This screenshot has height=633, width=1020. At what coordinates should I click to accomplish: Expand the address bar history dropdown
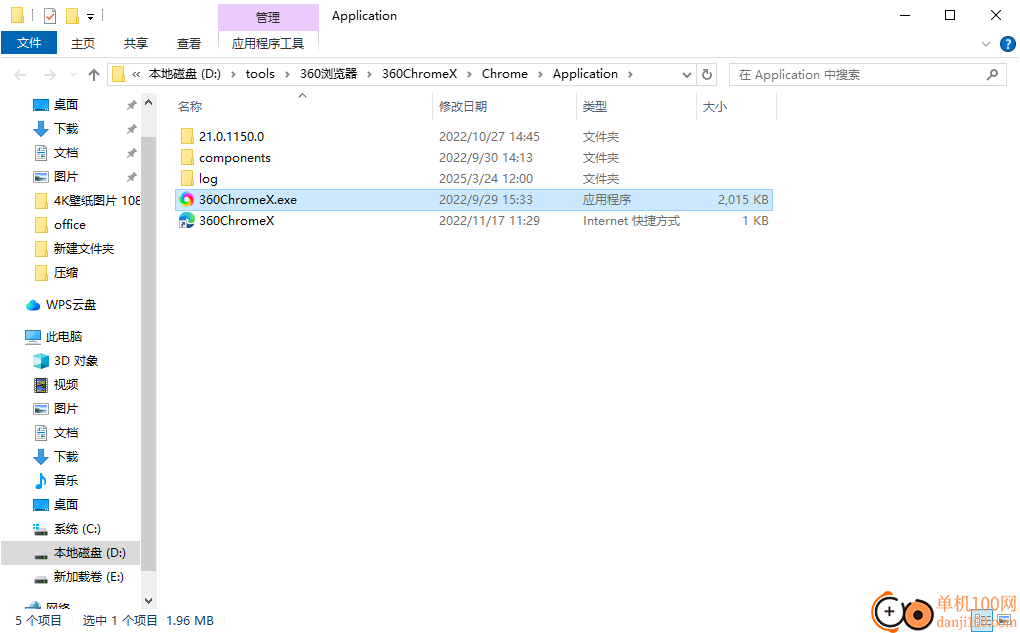[686, 74]
